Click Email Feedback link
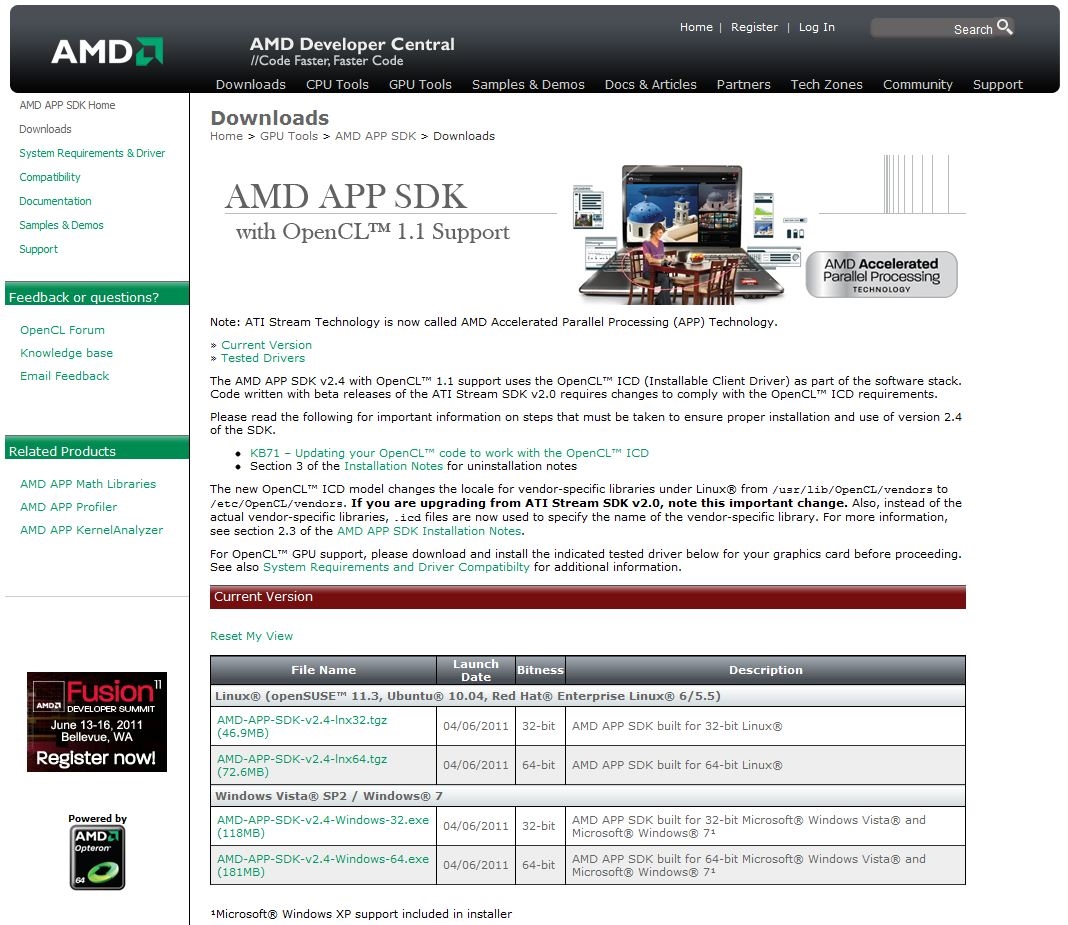Screen dimensions: 1068x925 64,376
